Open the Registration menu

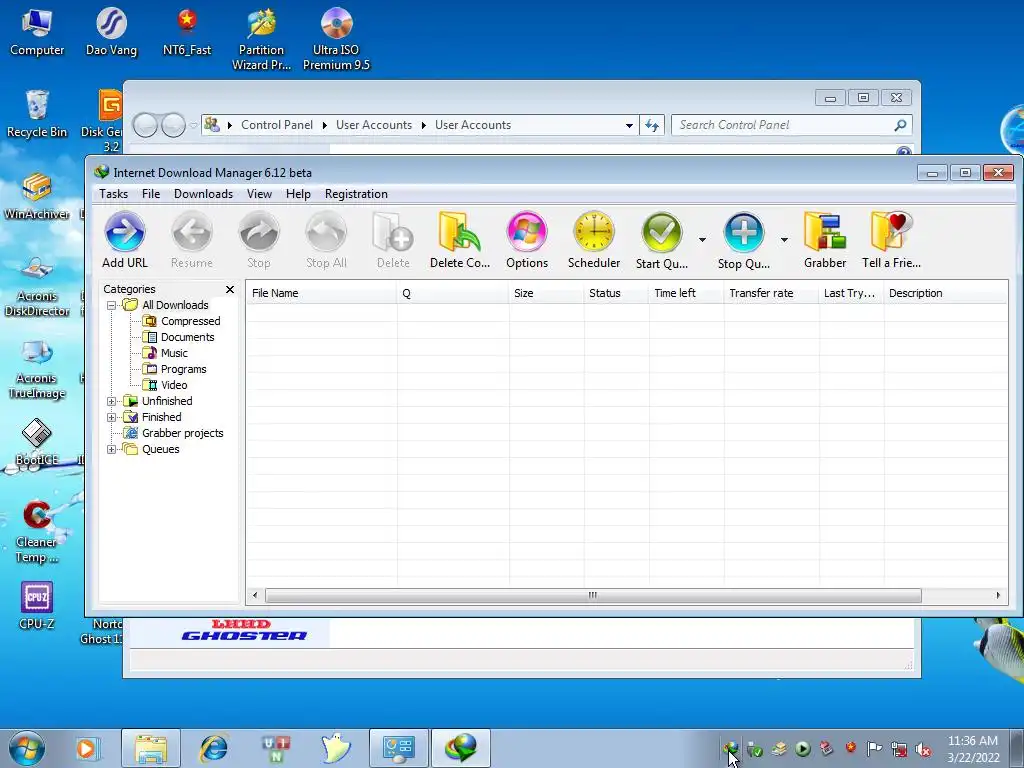click(x=356, y=194)
